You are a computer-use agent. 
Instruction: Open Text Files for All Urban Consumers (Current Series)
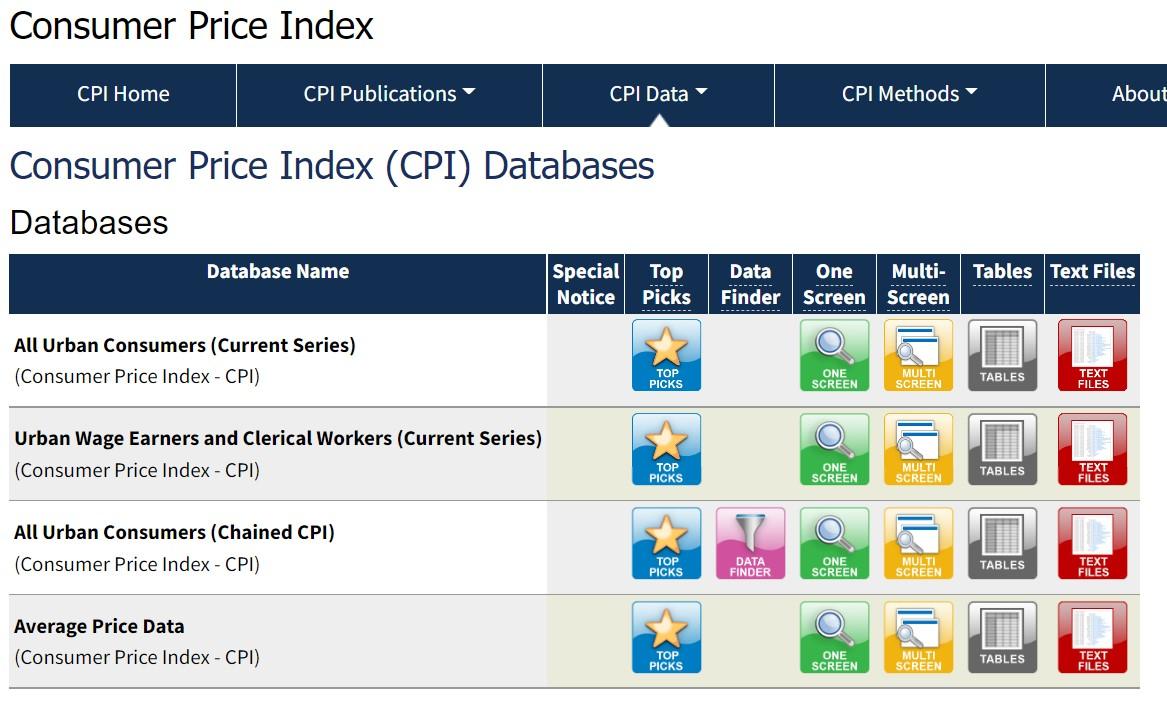[x=1092, y=355]
